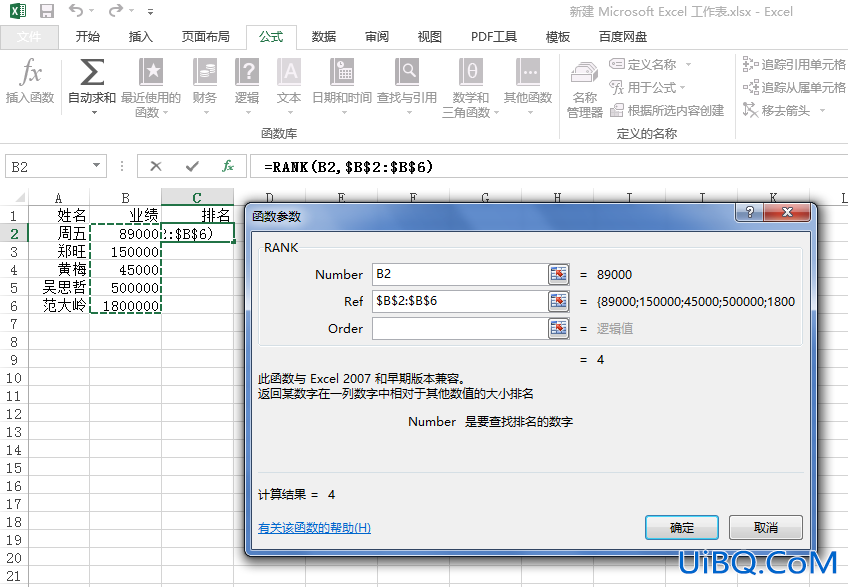Open Recently Used functions star icon
Viewport: 848px width, 587px height.
(151, 72)
